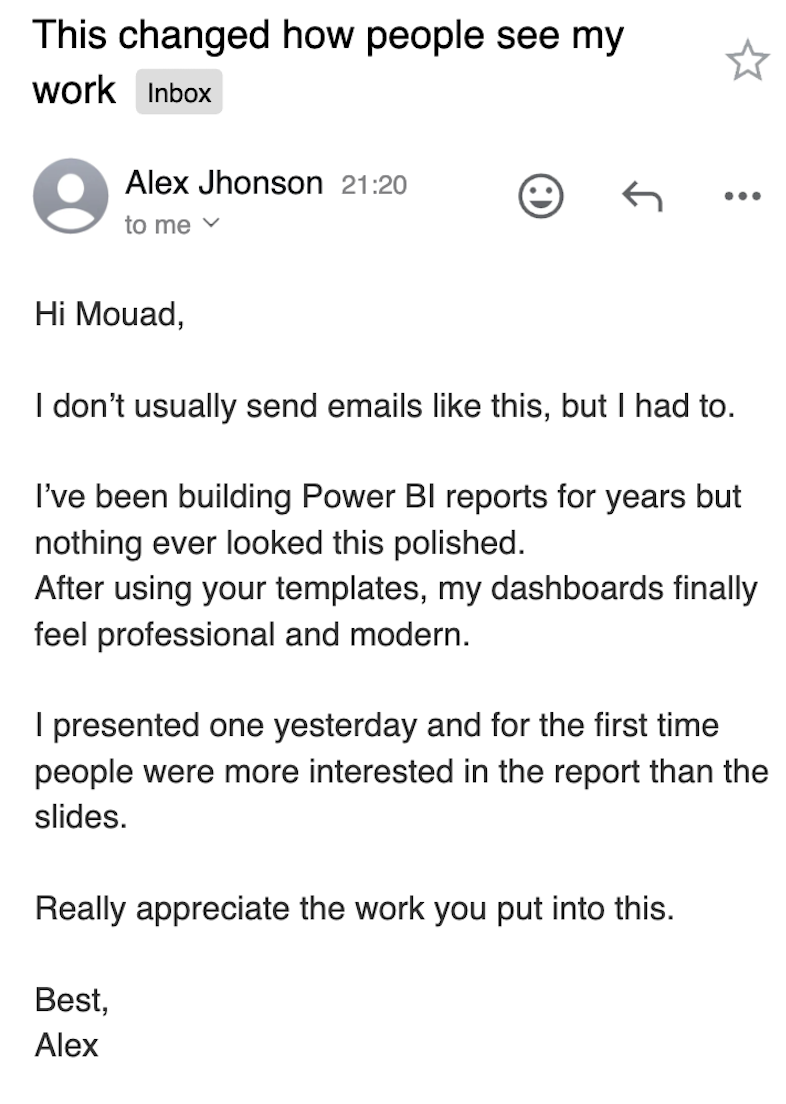The image size is (786, 1104).
Task: Click the 'to me' recipient text
Action: [157, 226]
